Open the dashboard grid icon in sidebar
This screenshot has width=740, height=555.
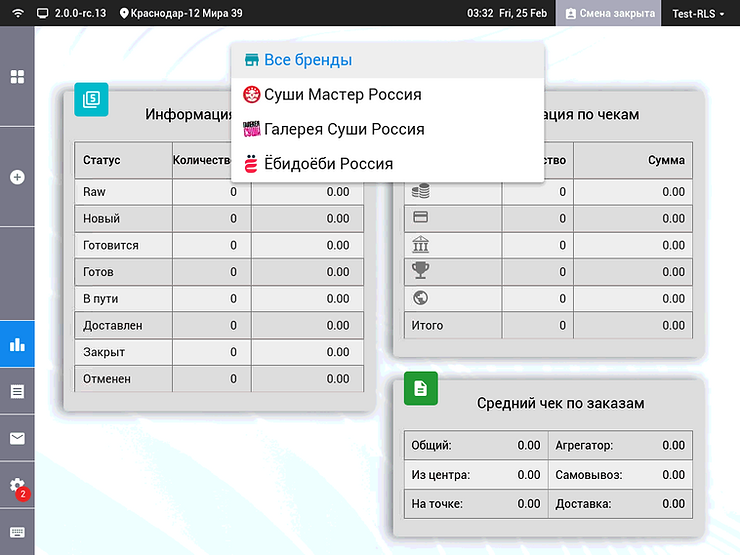coord(17,76)
